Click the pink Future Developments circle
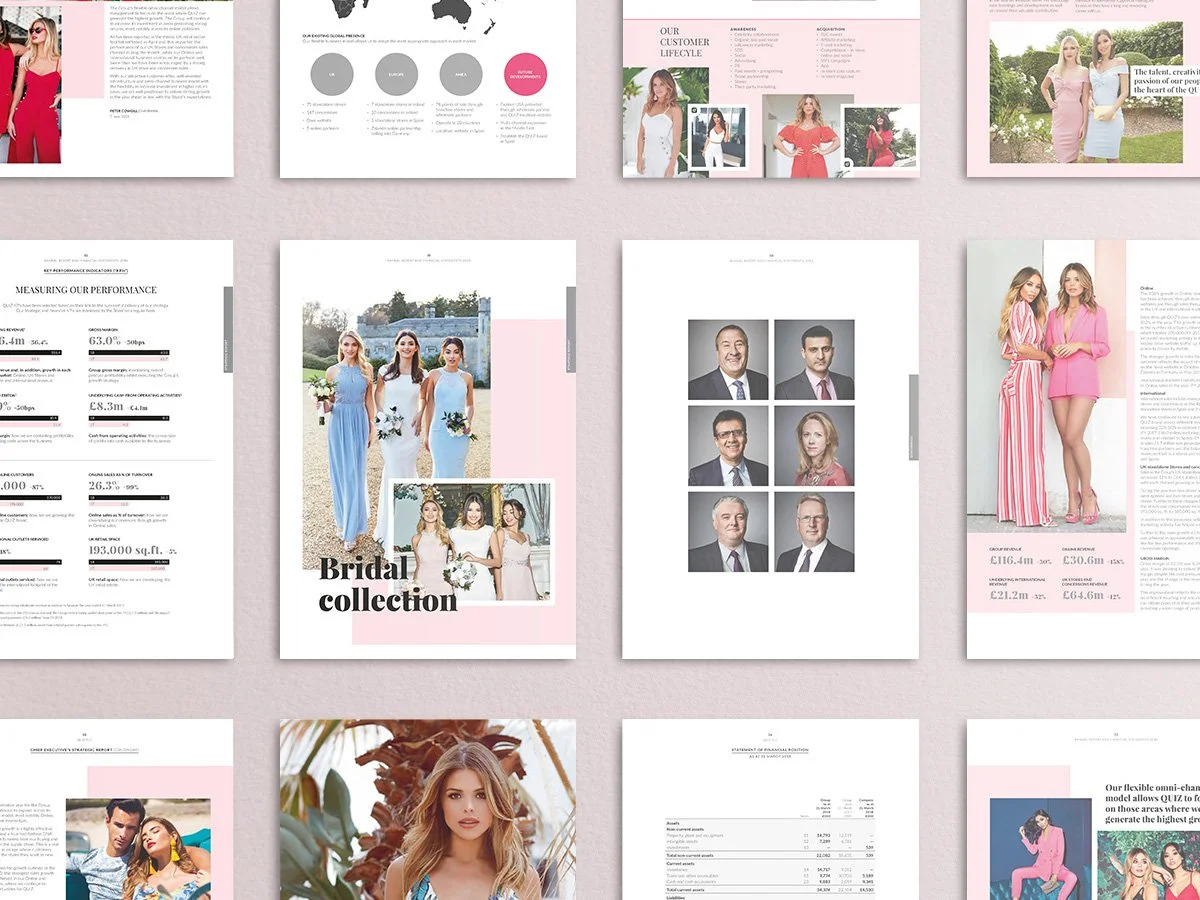 [526, 74]
